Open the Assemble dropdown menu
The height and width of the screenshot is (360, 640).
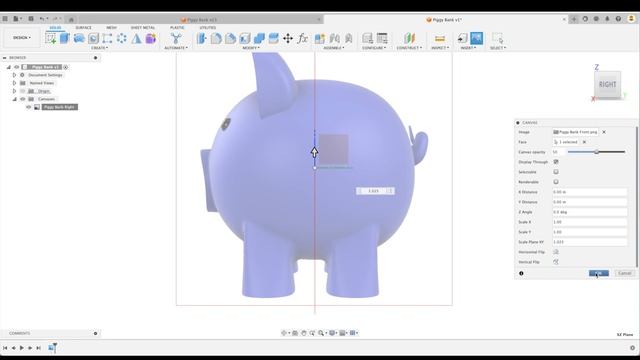[x=334, y=48]
